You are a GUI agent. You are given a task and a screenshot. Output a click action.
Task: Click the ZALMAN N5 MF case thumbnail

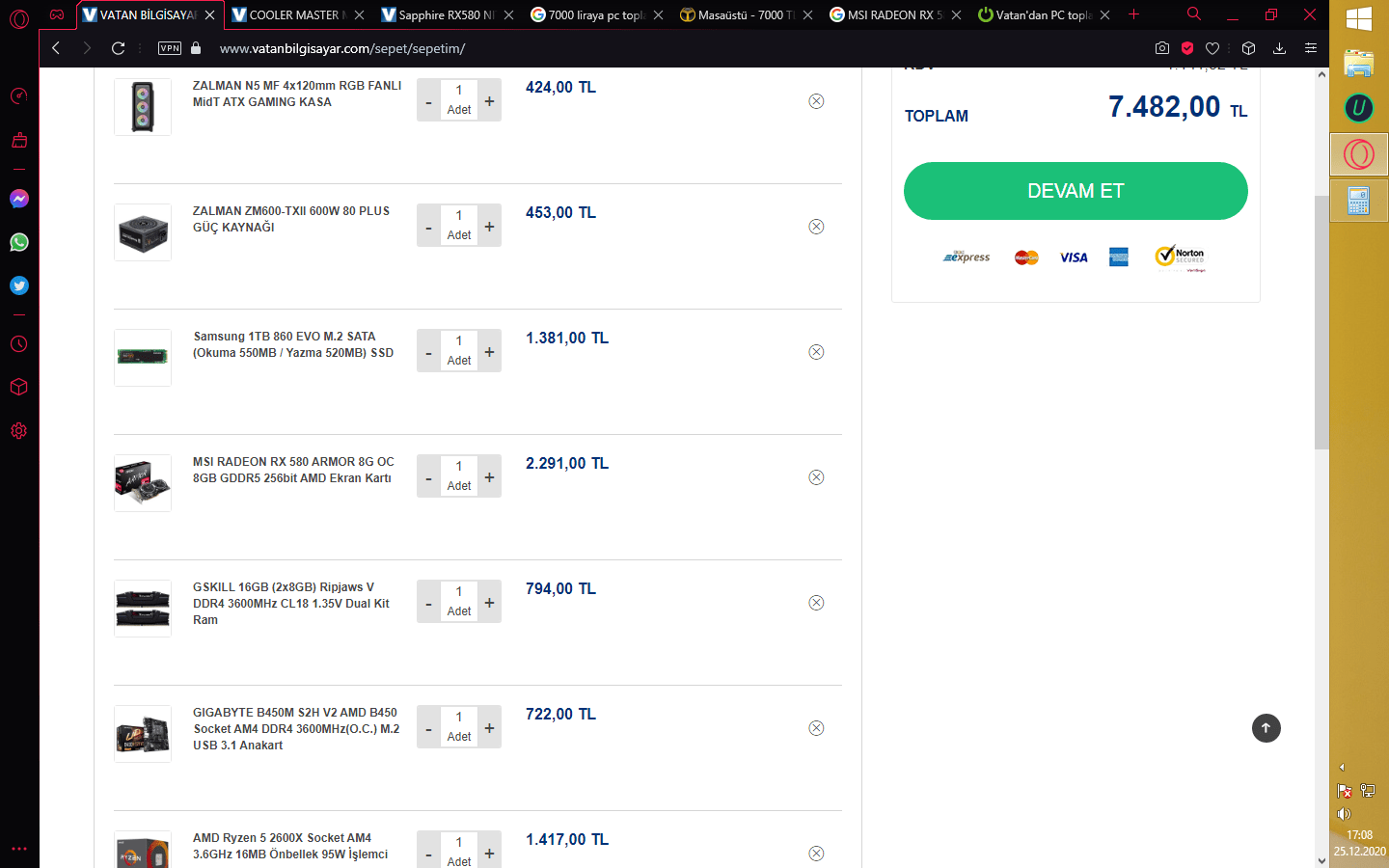[x=143, y=107]
